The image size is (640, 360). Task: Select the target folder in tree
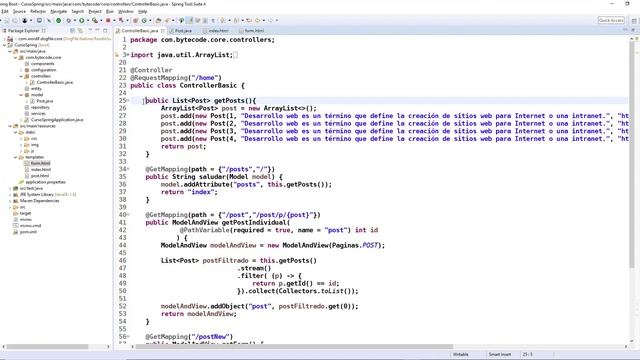[x=25, y=213]
